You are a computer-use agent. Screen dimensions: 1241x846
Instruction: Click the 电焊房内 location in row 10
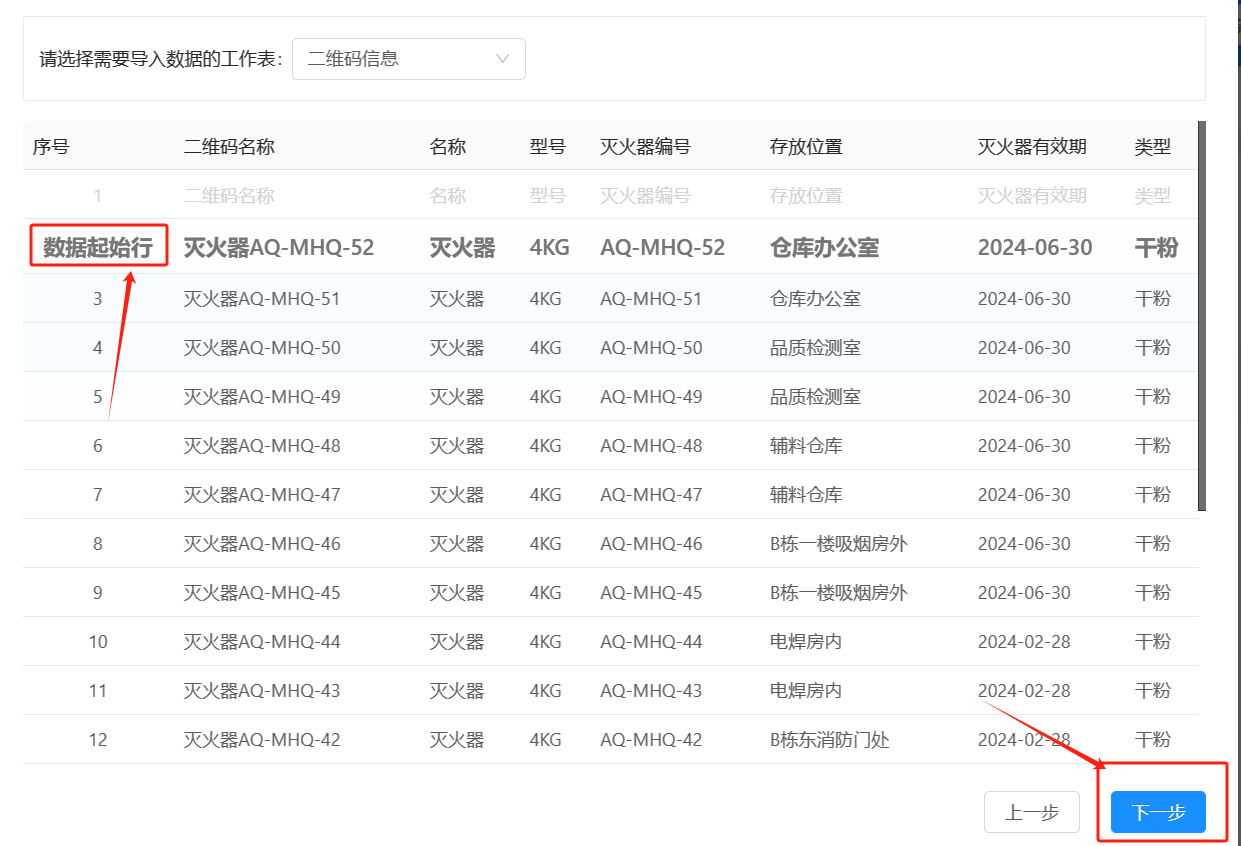coord(803,641)
